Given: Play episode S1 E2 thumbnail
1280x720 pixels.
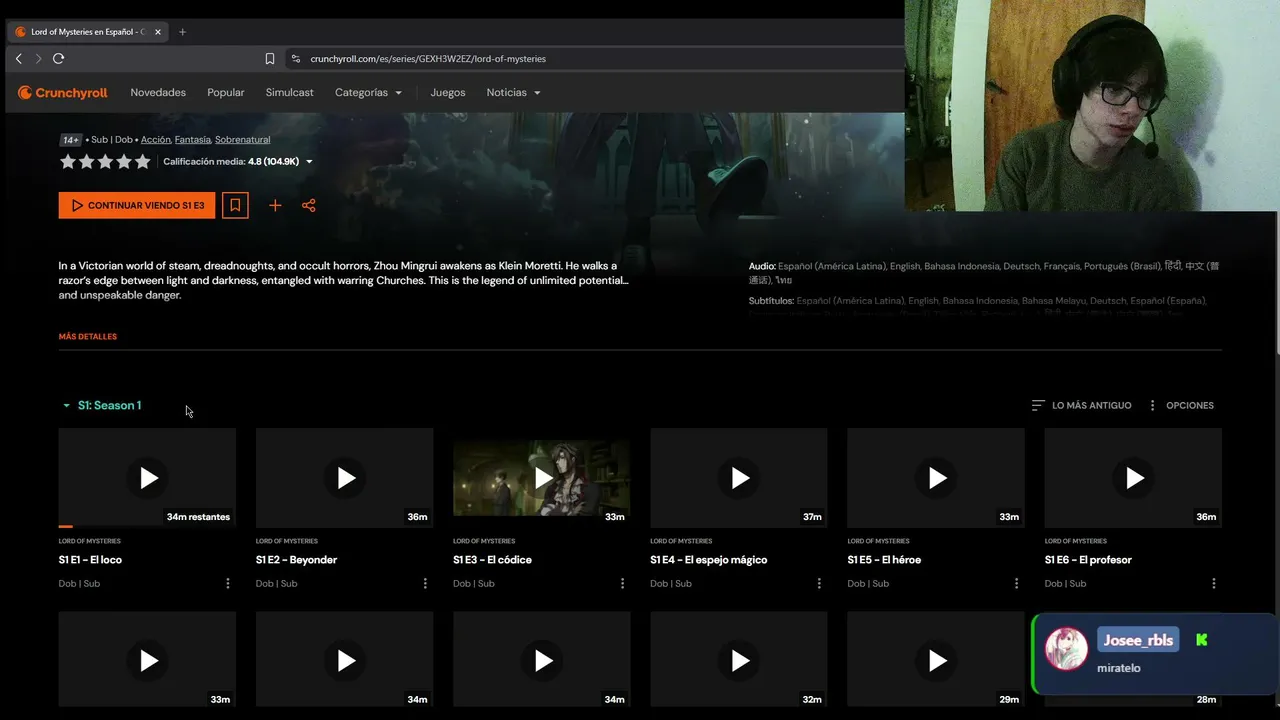Looking at the screenshot, I should [345, 478].
